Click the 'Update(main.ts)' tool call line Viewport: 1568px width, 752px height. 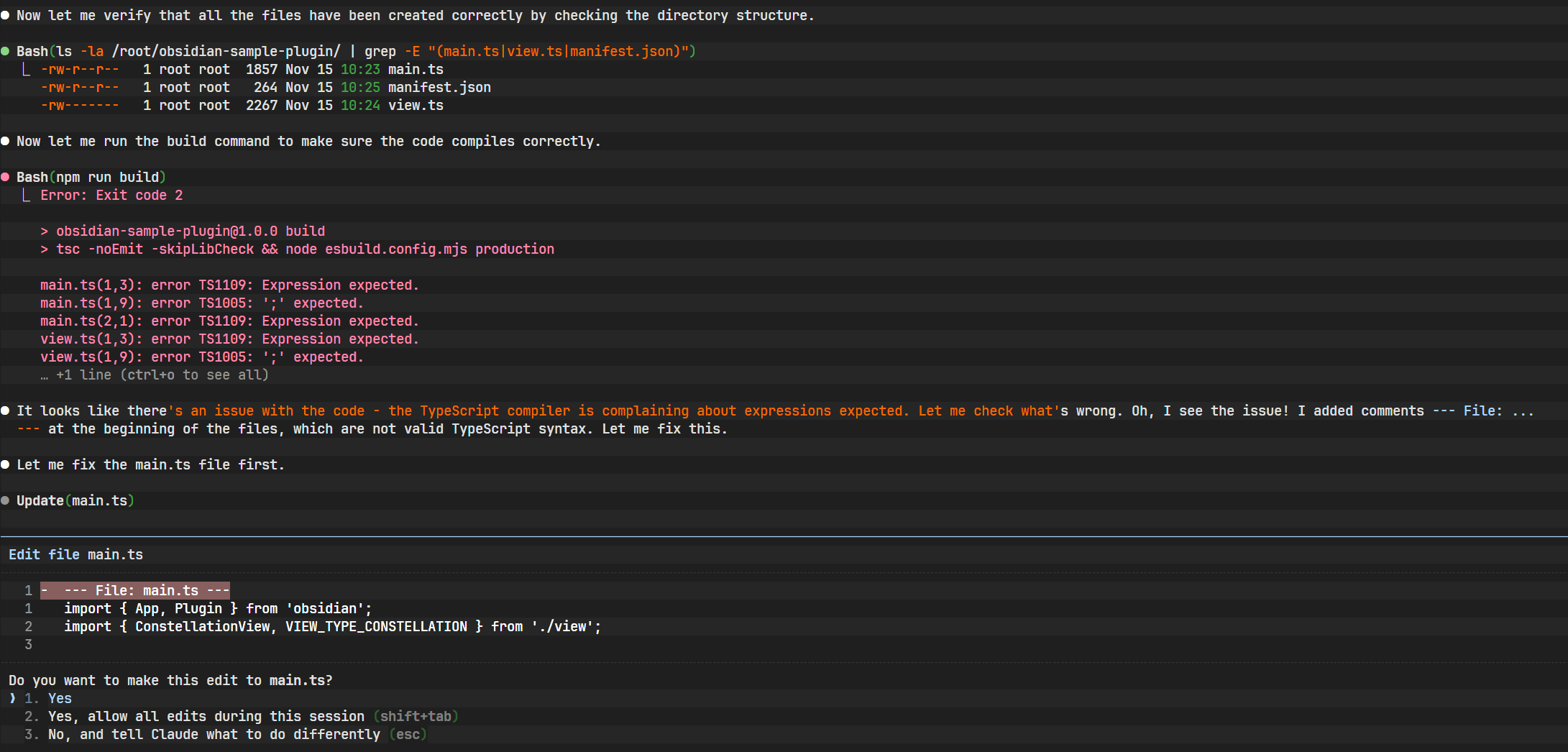click(x=75, y=500)
